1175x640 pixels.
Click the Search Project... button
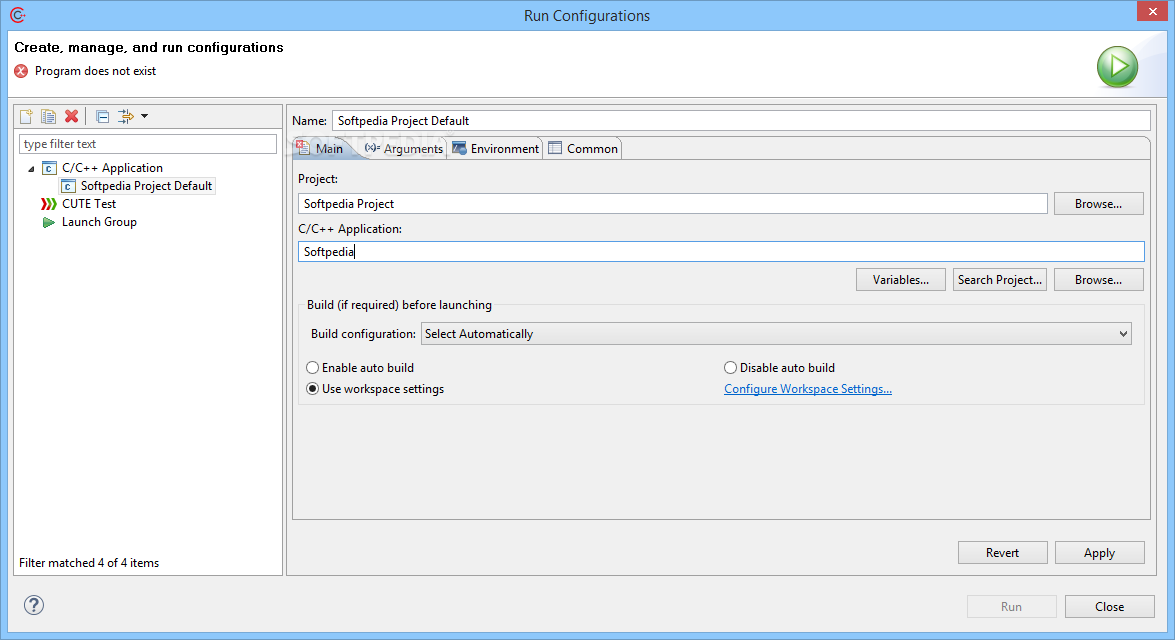pyautogui.click(x=1000, y=280)
